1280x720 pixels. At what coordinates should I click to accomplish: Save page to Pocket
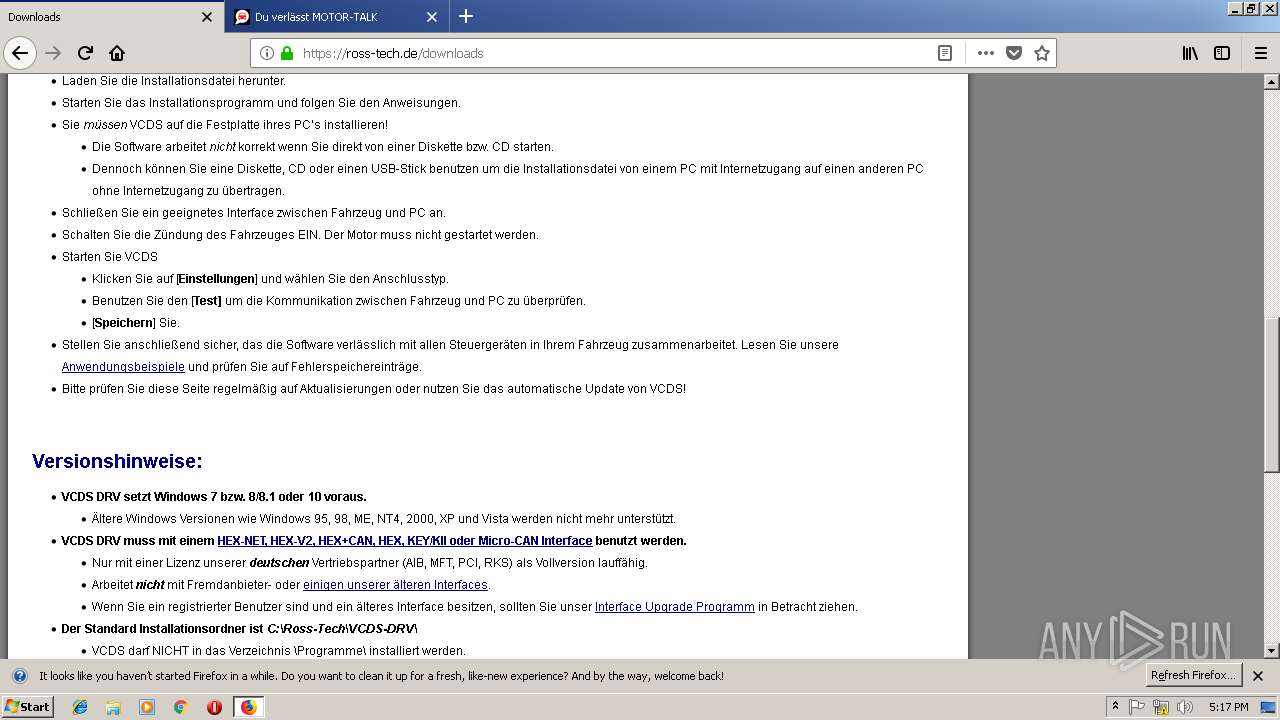[x=1014, y=53]
